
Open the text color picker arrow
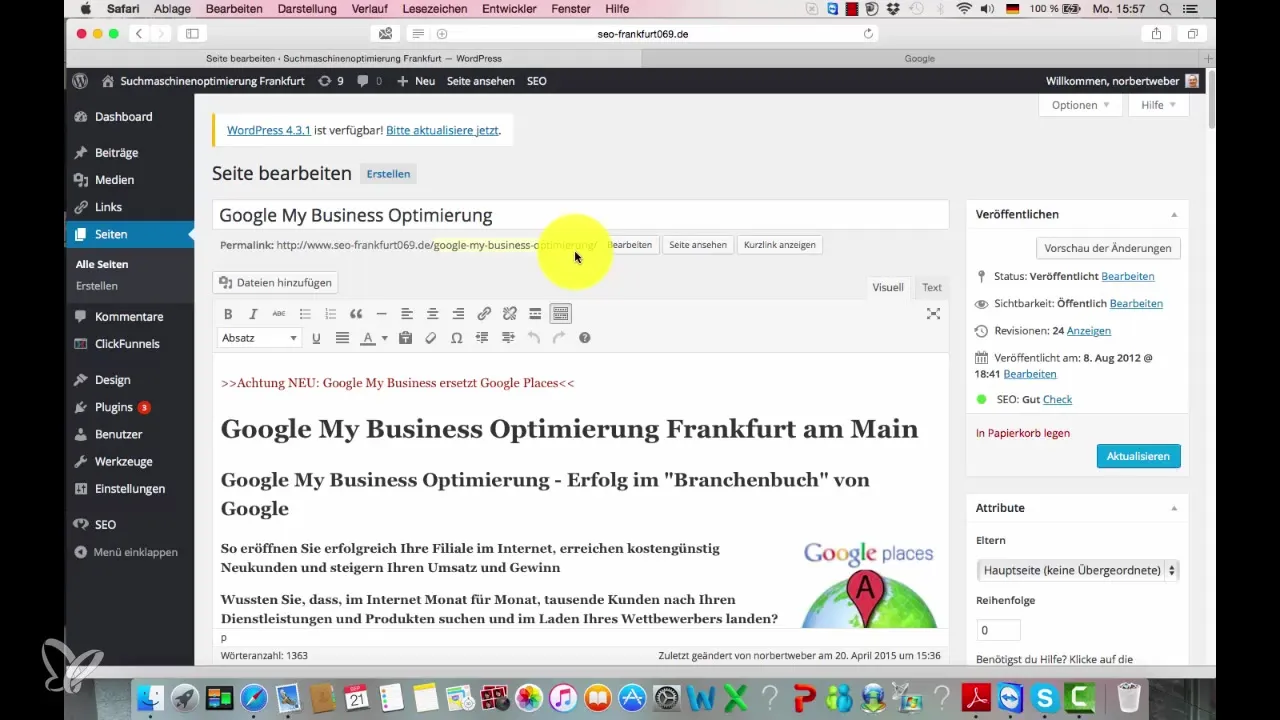coord(384,338)
